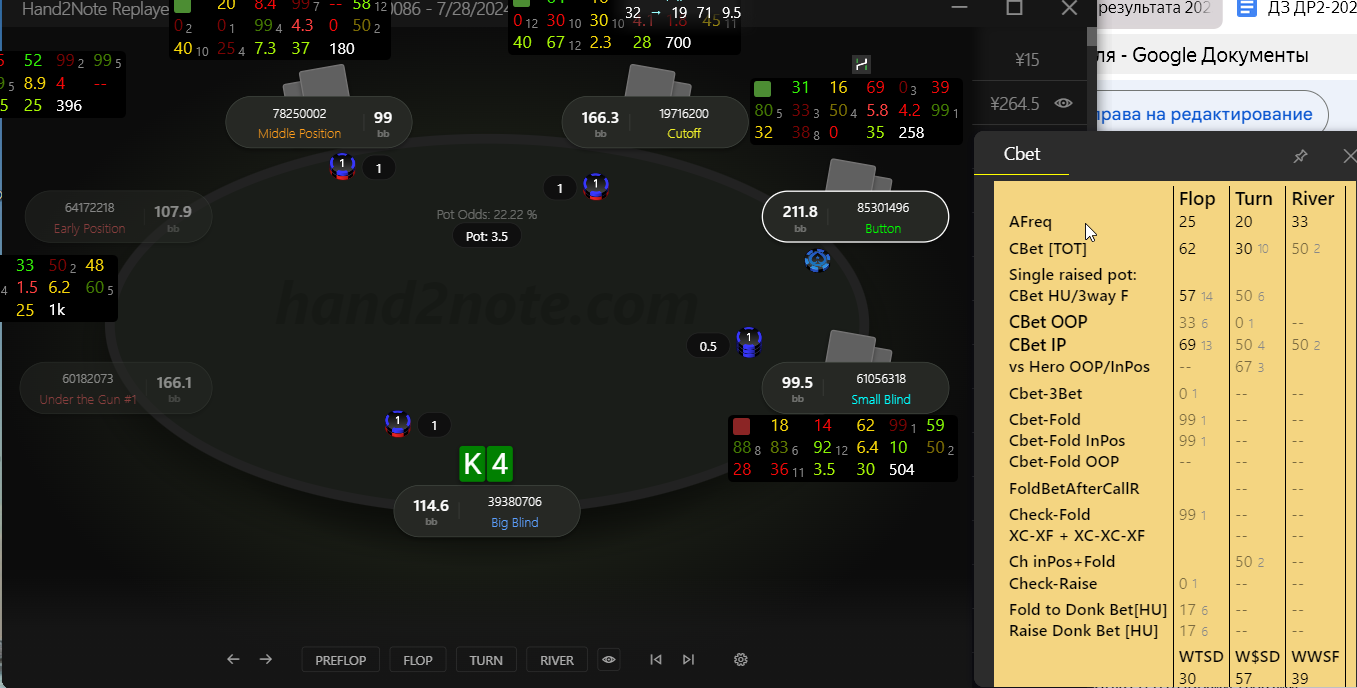Click the hero's King card
Screen dimensions: 1357x688
coord(473,464)
